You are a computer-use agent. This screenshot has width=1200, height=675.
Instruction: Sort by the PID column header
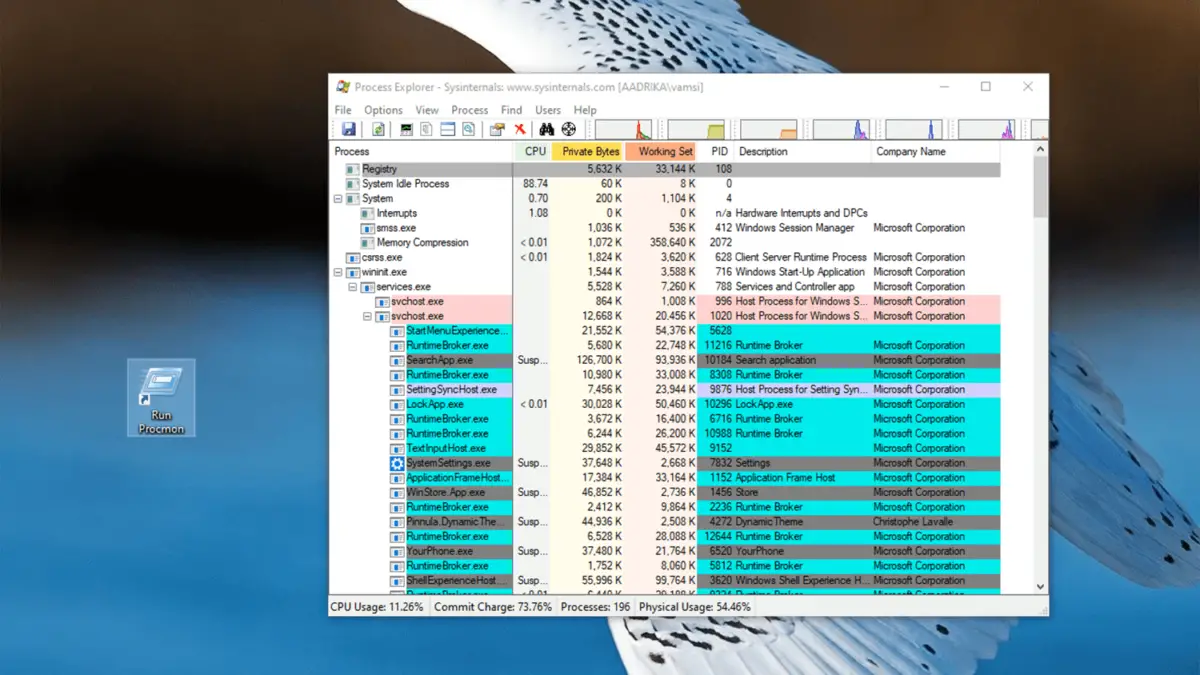(x=715, y=152)
